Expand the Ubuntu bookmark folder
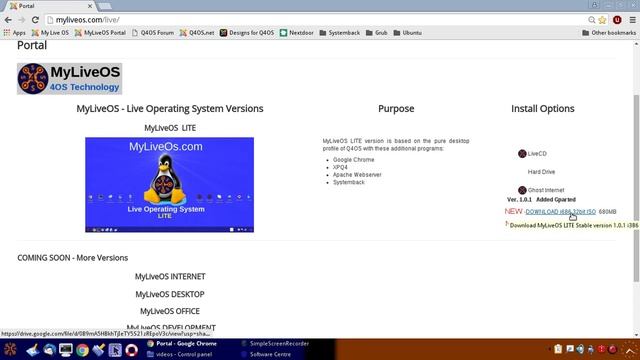This screenshot has width=640, height=360. tap(407, 33)
